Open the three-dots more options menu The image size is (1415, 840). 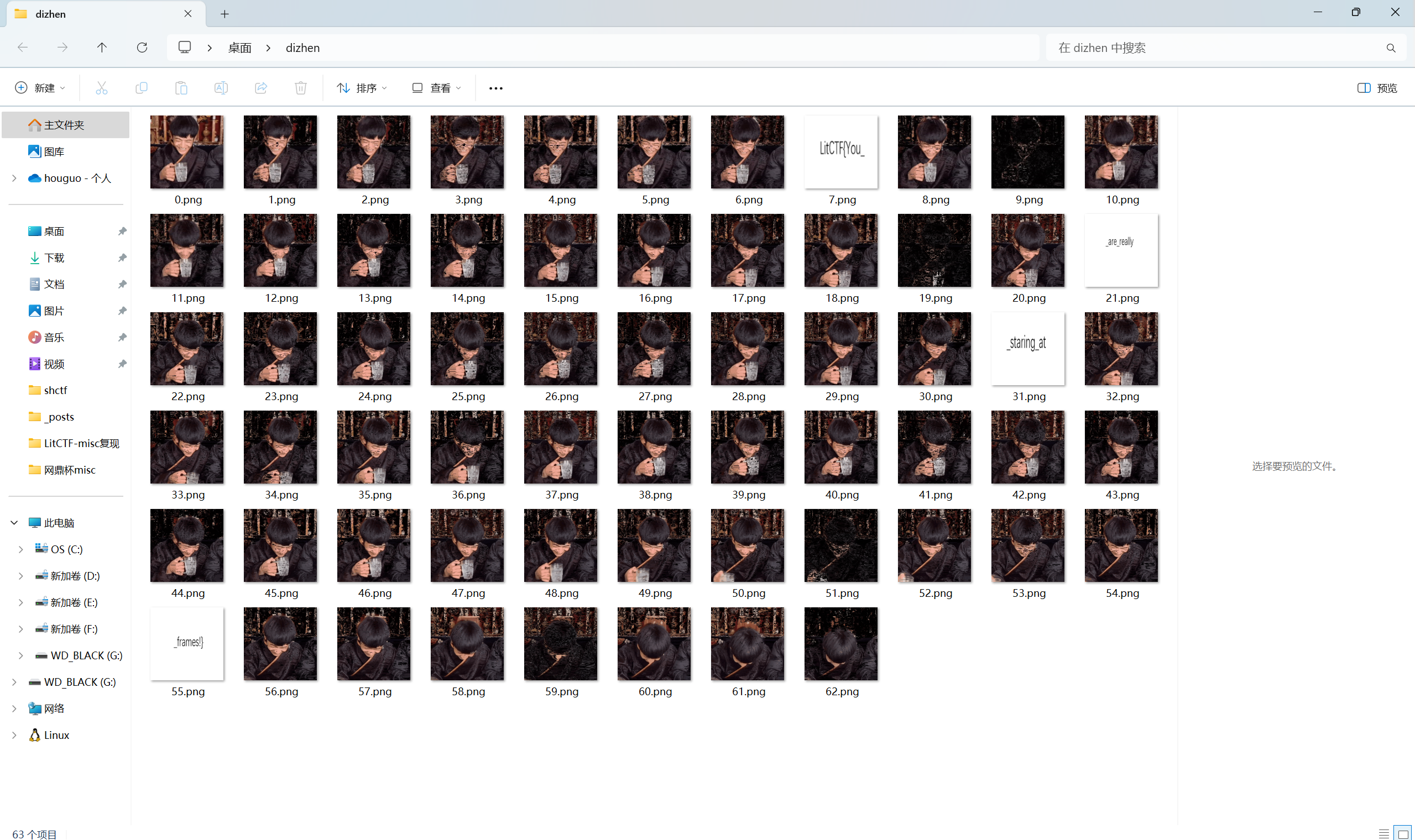[x=496, y=88]
